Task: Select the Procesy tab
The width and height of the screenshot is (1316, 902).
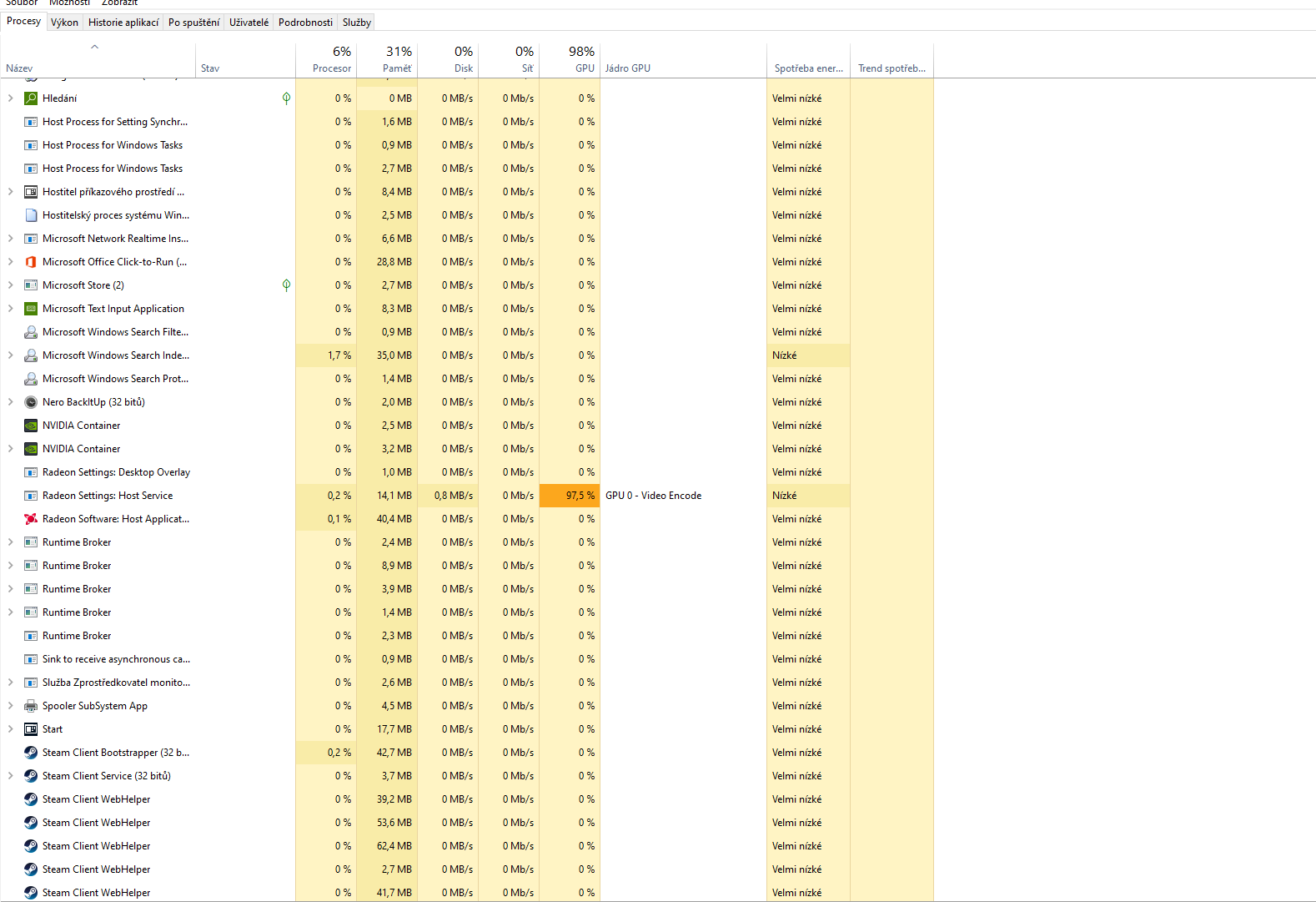Action: pyautogui.click(x=23, y=22)
